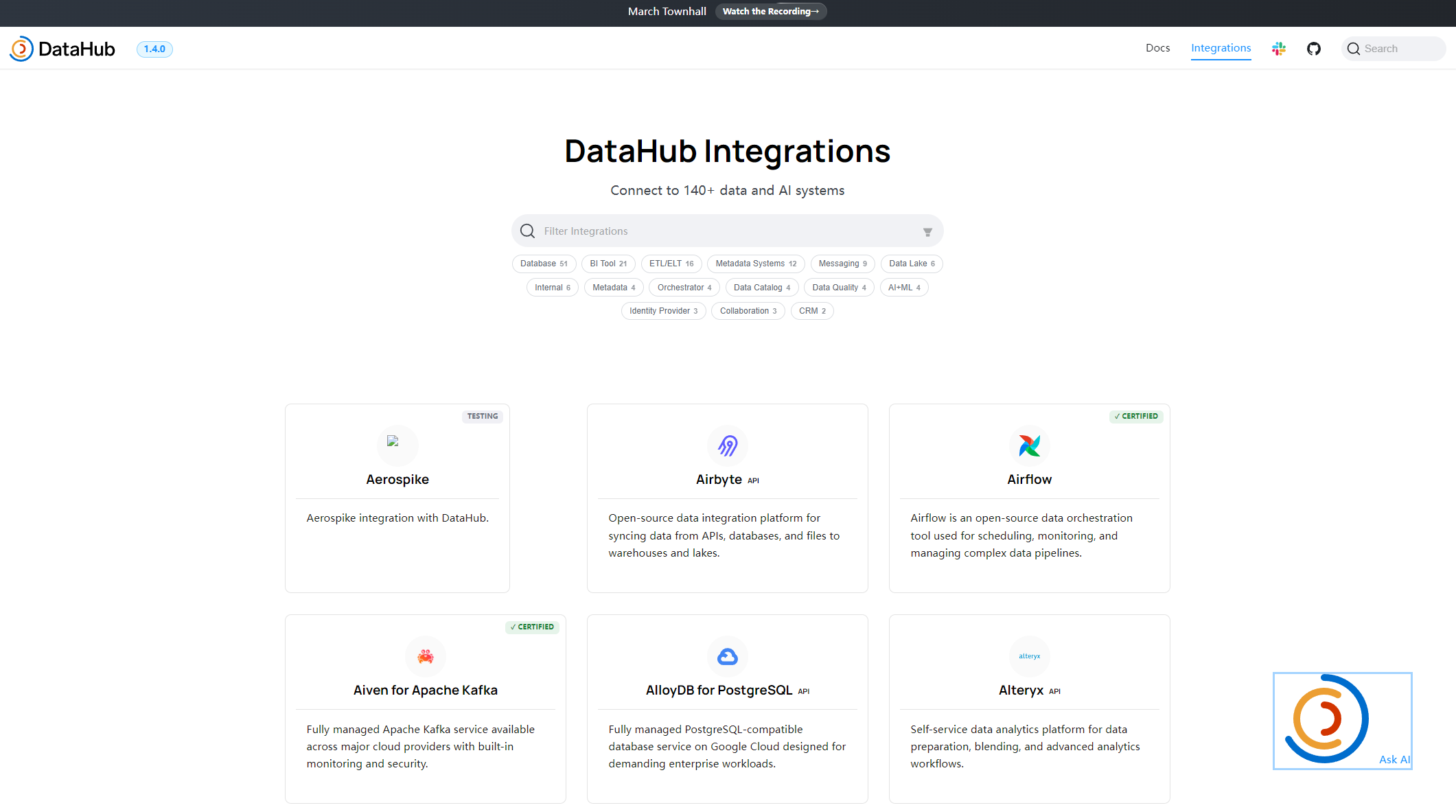Open the Ask AI chat widget
Screen dimensions: 1456x812
[1341, 721]
